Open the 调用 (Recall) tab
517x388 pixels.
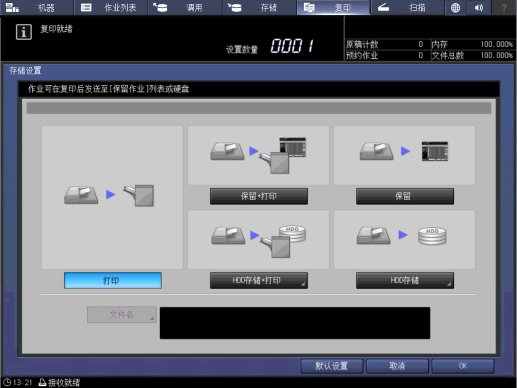[185, 7]
